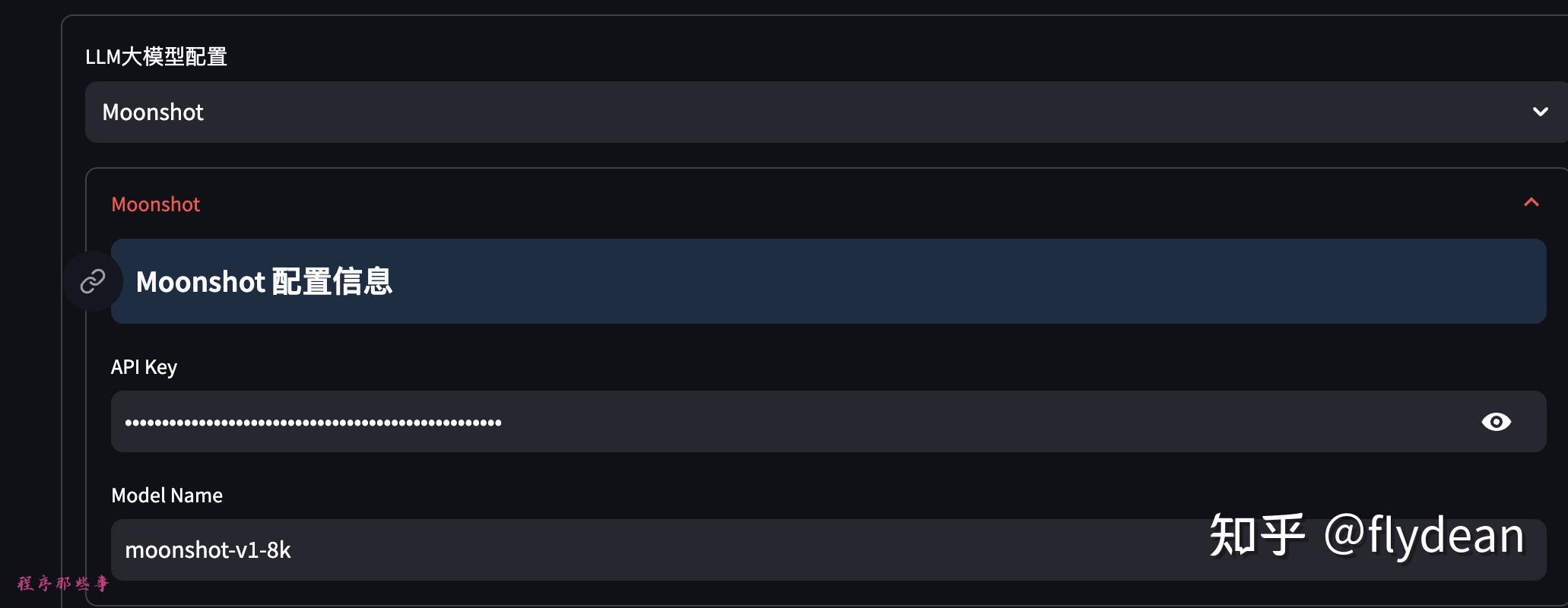Screen dimensions: 1568x608
Task: Click the 知乎 logo text
Action: pos(1256,536)
